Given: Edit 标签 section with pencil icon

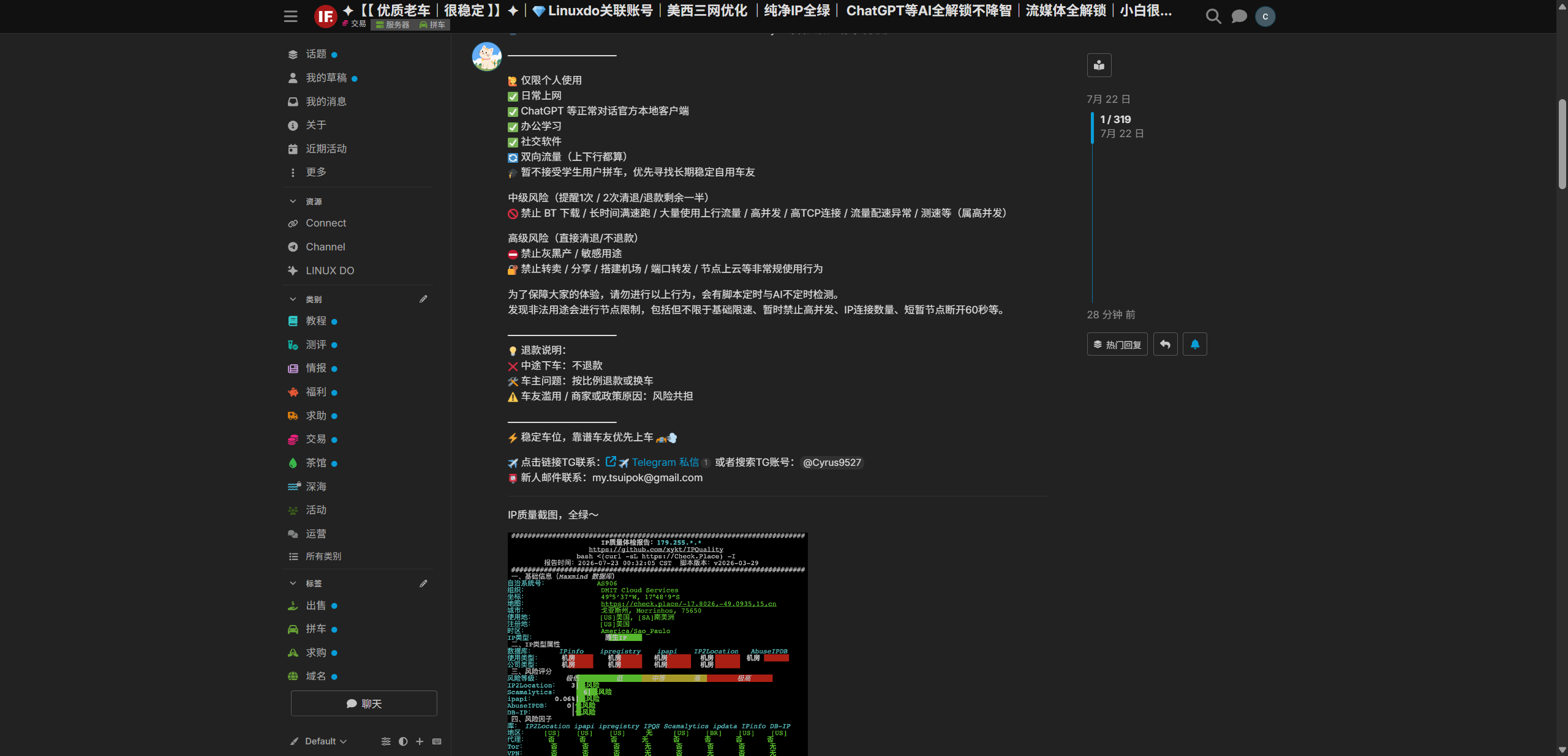Looking at the screenshot, I should pyautogui.click(x=423, y=583).
